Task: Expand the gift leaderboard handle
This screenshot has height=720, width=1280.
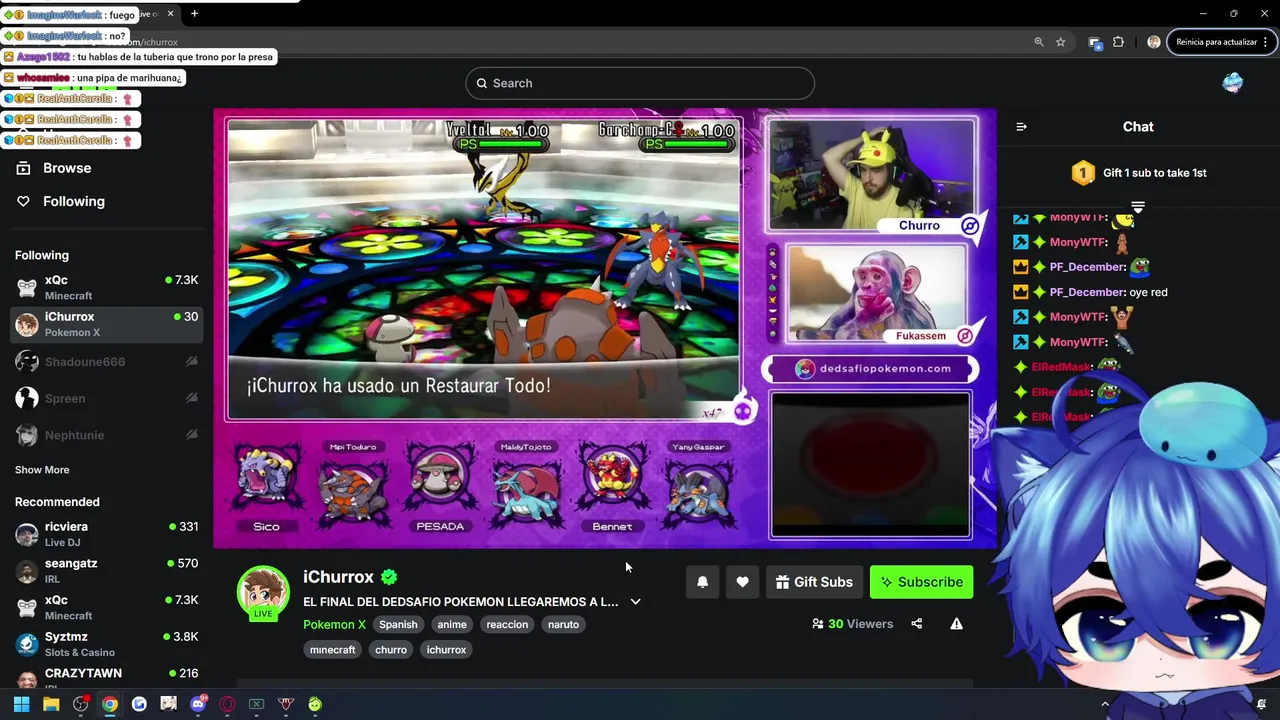Action: pos(1138,207)
